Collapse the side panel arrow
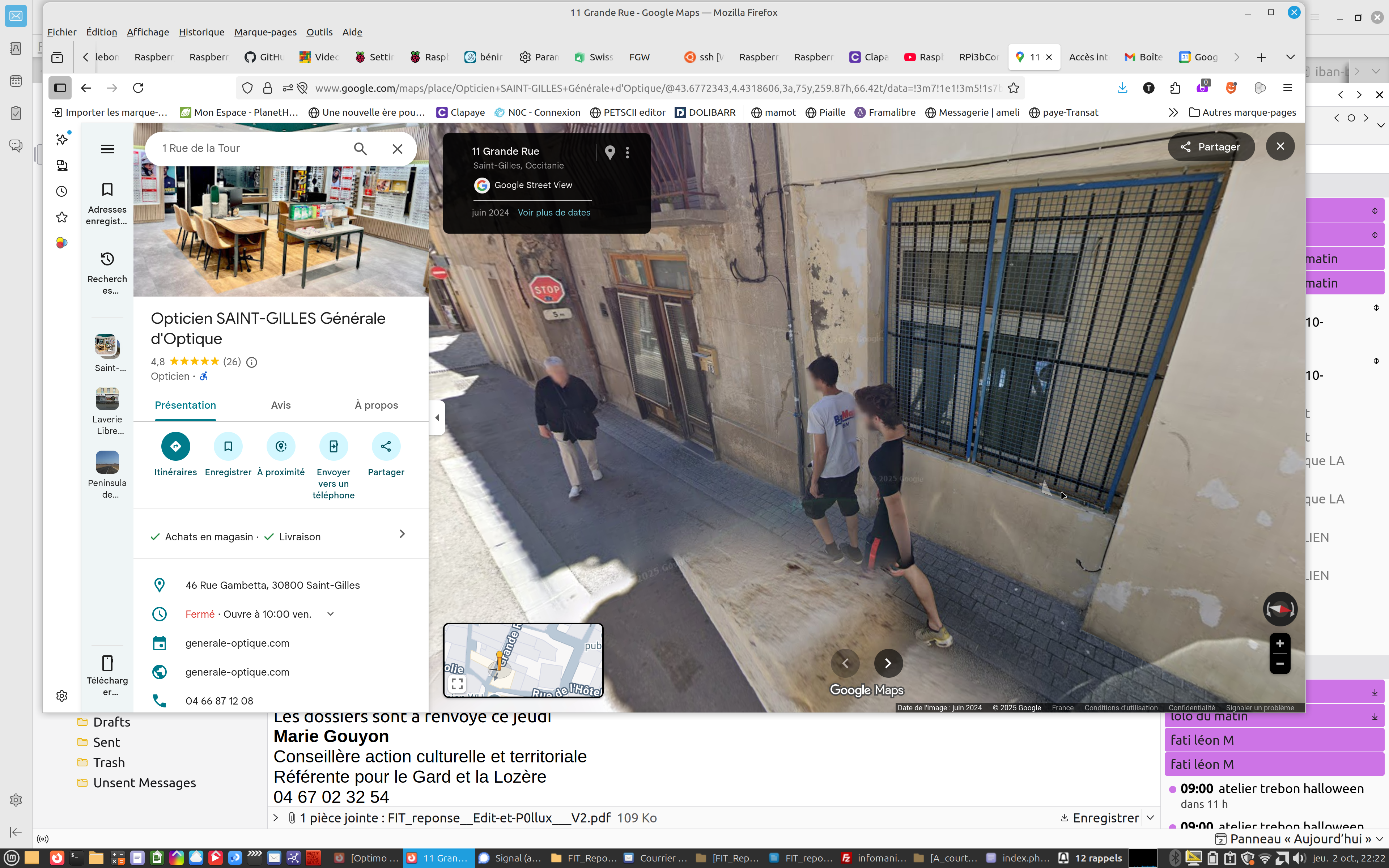 point(437,417)
